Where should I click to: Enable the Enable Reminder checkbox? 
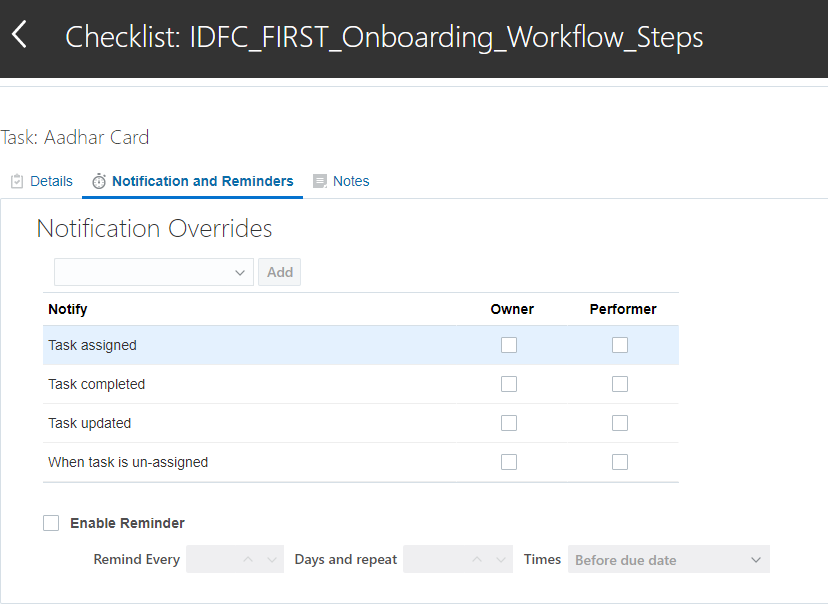pyautogui.click(x=51, y=522)
